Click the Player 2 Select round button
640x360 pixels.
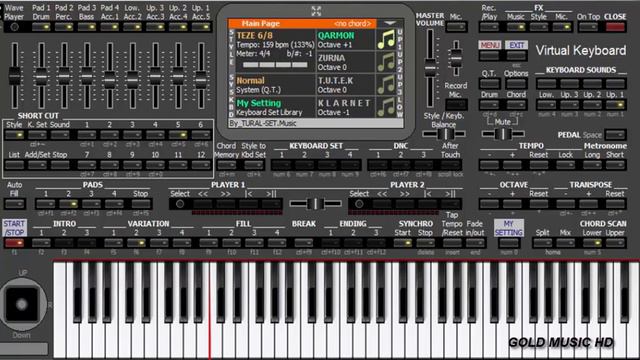[359, 203]
